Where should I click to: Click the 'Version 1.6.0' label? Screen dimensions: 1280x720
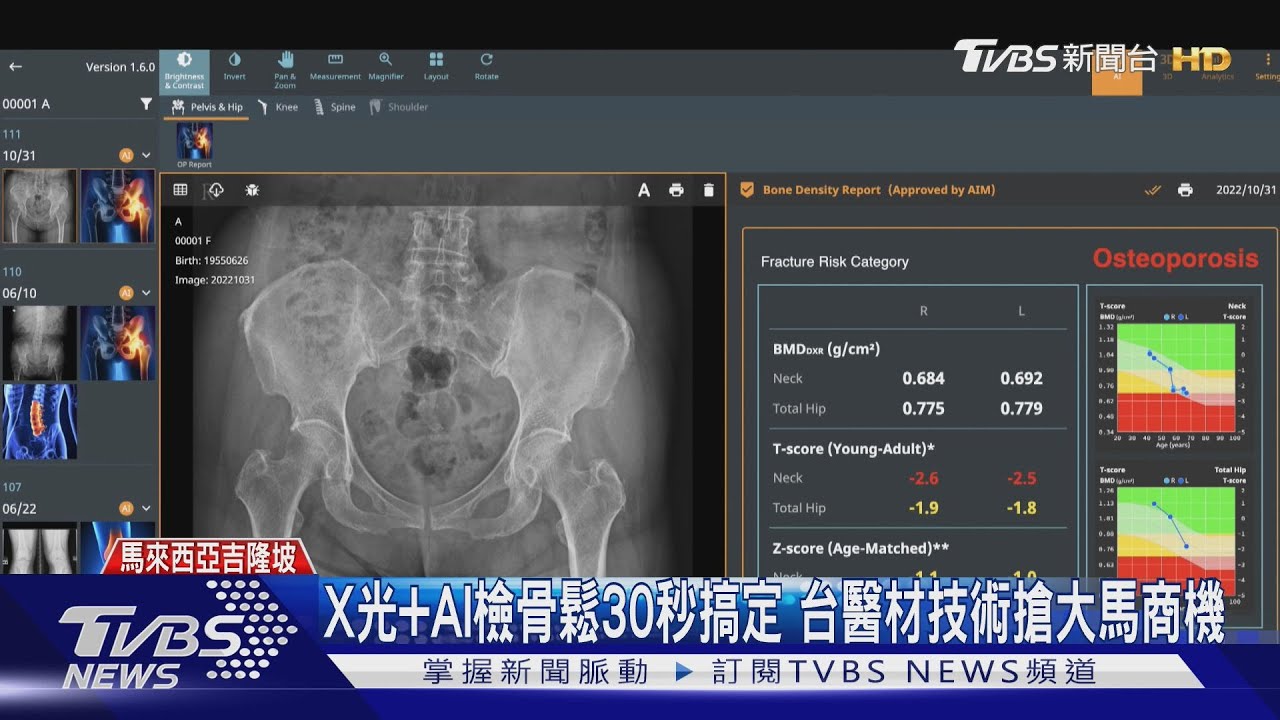click(x=120, y=67)
